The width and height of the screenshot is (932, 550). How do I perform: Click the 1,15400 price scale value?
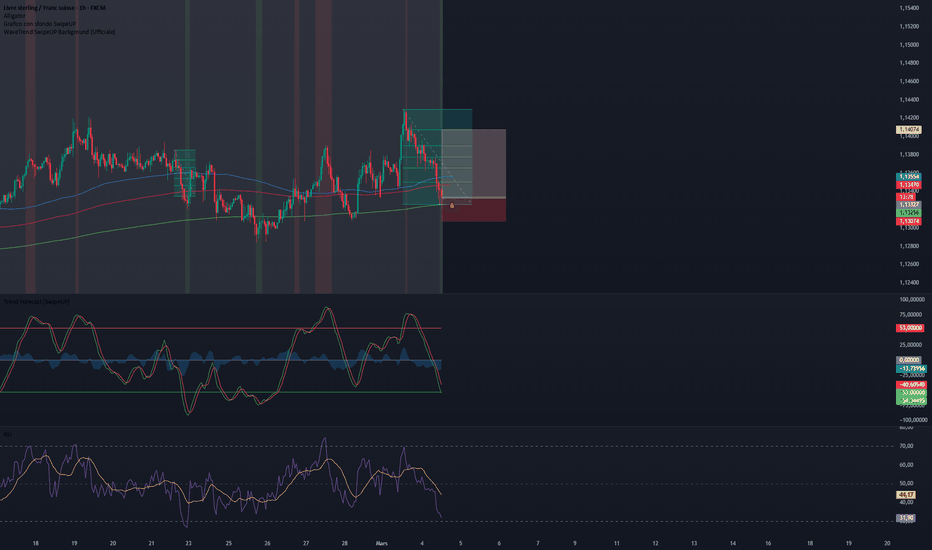909,8
